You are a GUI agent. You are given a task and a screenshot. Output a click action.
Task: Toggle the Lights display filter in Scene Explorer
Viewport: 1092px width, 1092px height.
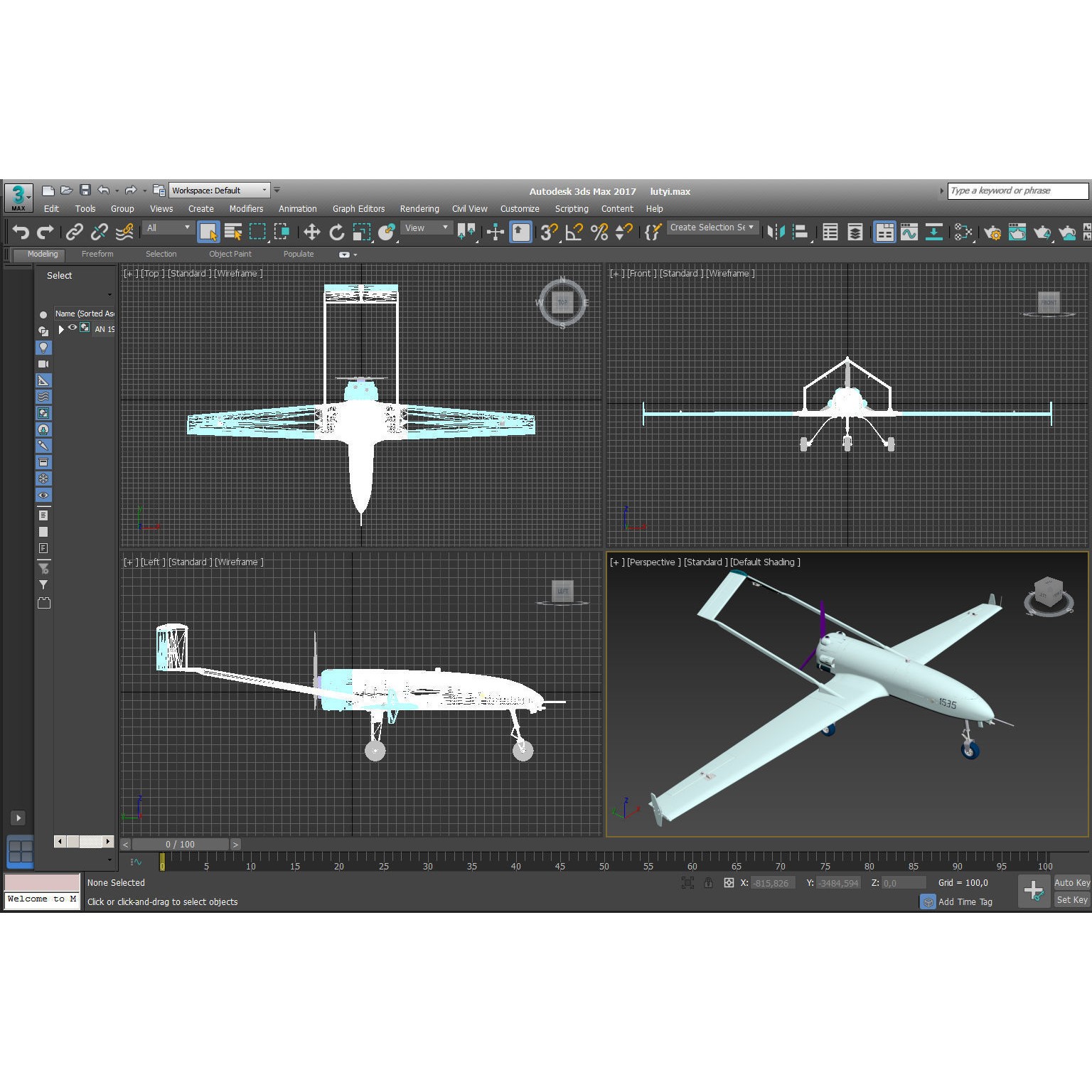43,347
